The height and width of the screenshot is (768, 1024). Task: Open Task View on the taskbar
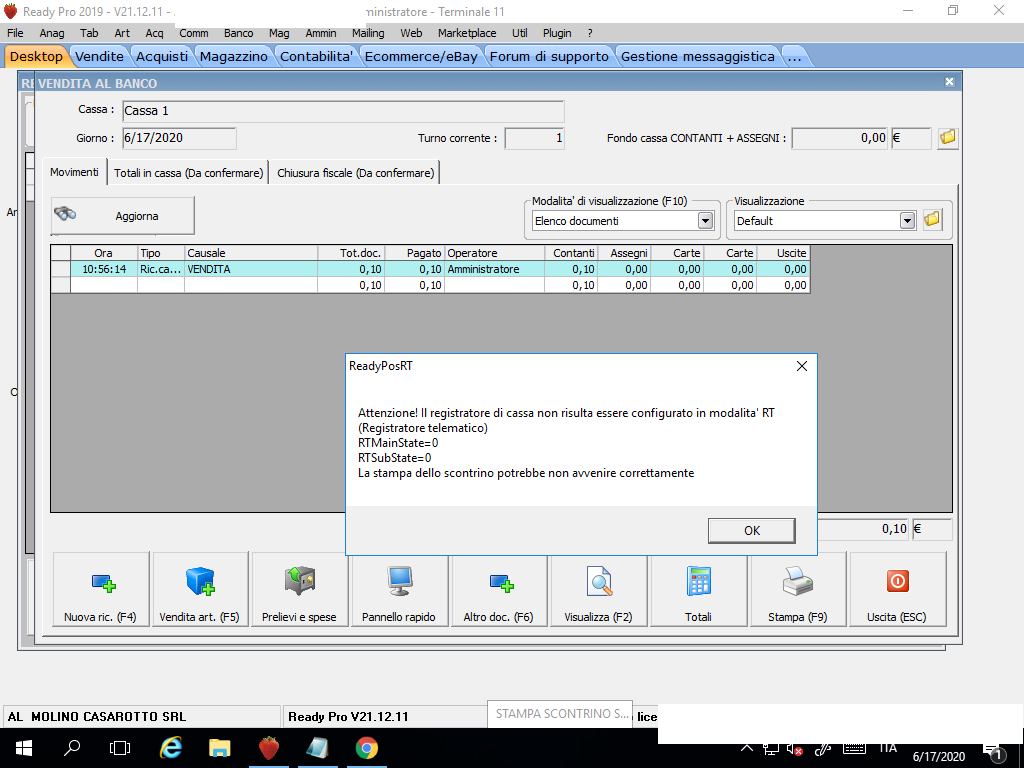pyautogui.click(x=120, y=748)
